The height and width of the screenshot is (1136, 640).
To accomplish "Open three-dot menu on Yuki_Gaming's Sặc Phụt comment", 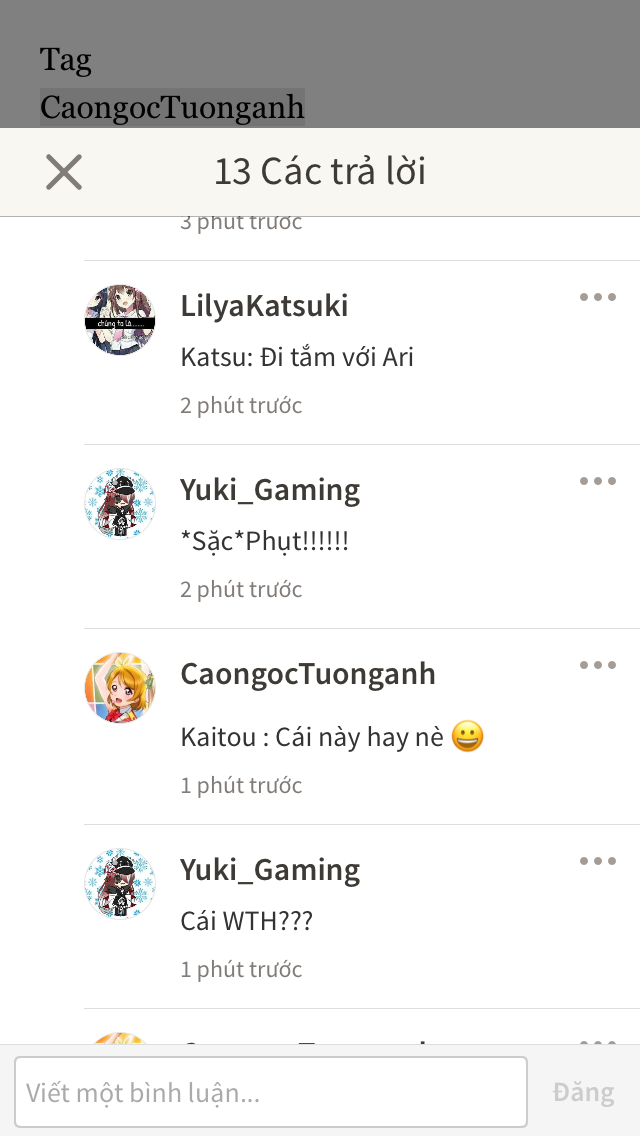I will point(597,480).
